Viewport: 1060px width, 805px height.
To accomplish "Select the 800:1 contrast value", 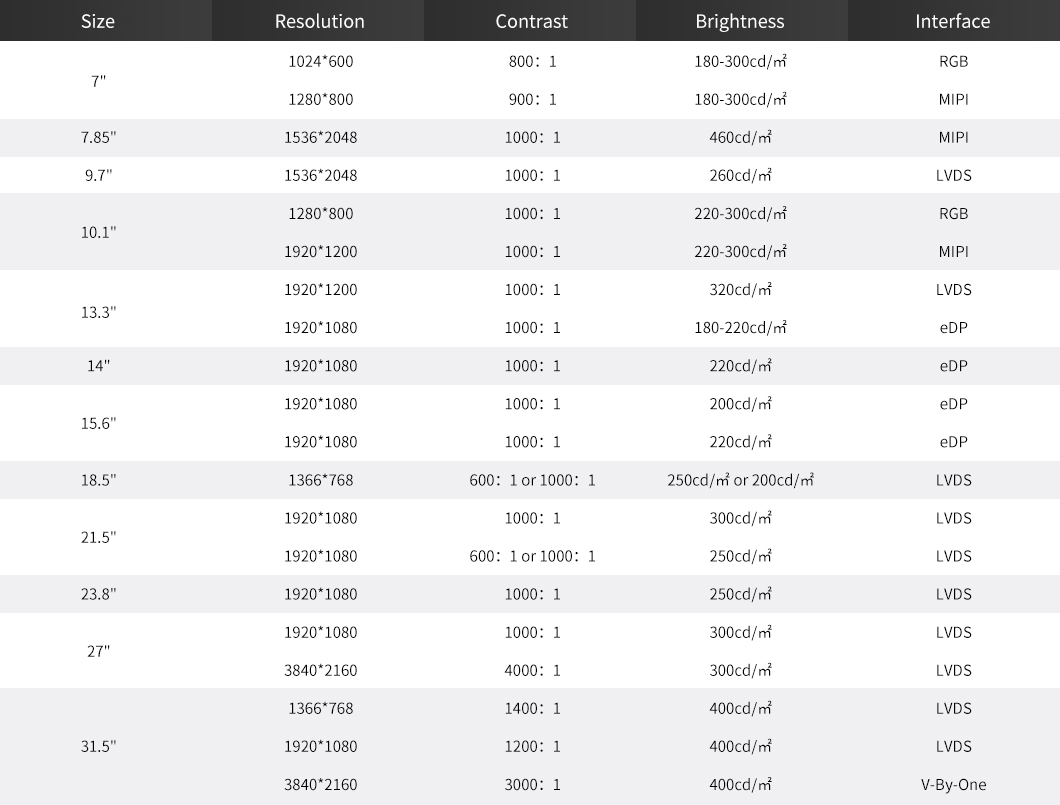I will tap(532, 62).
